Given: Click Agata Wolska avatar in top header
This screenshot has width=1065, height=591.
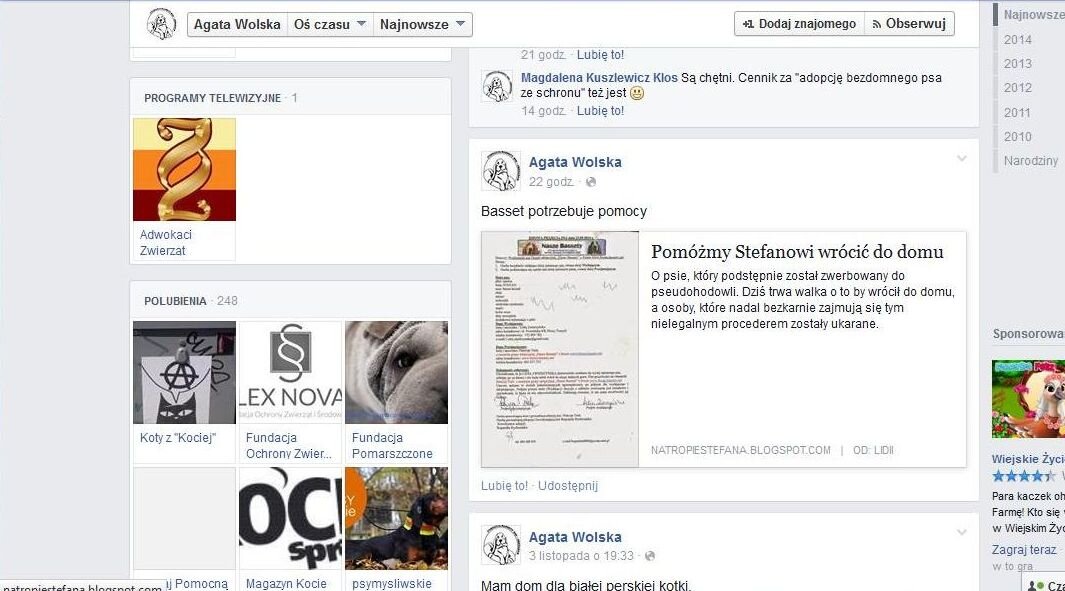Looking at the screenshot, I should pos(162,23).
